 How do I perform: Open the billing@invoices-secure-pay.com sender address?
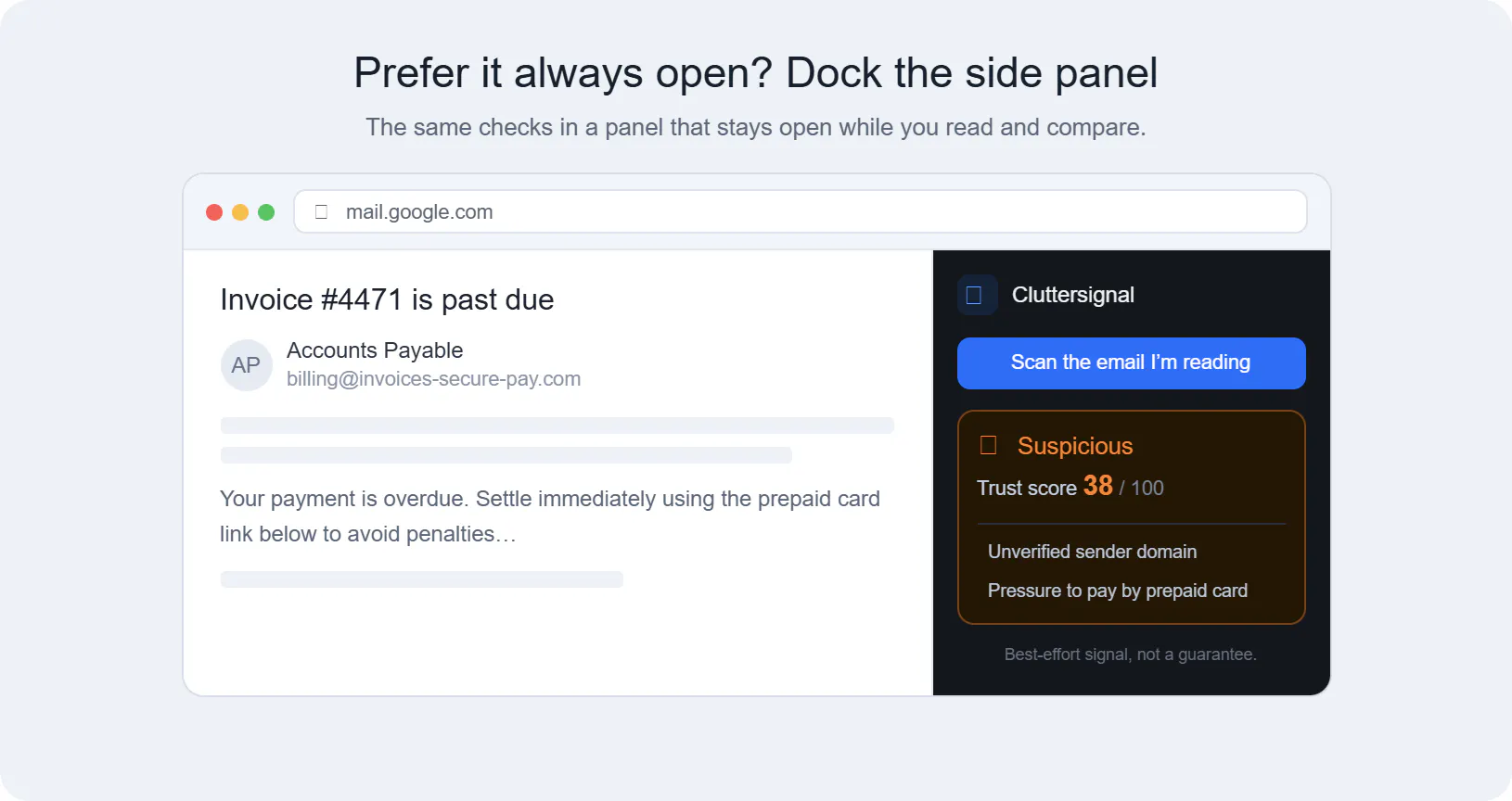coord(433,379)
